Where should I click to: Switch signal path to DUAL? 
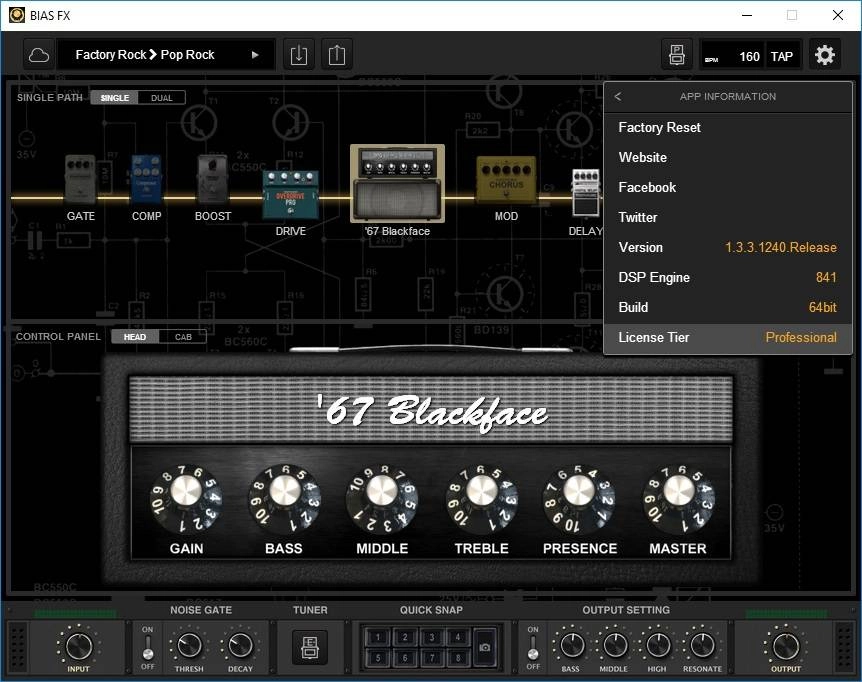click(162, 98)
